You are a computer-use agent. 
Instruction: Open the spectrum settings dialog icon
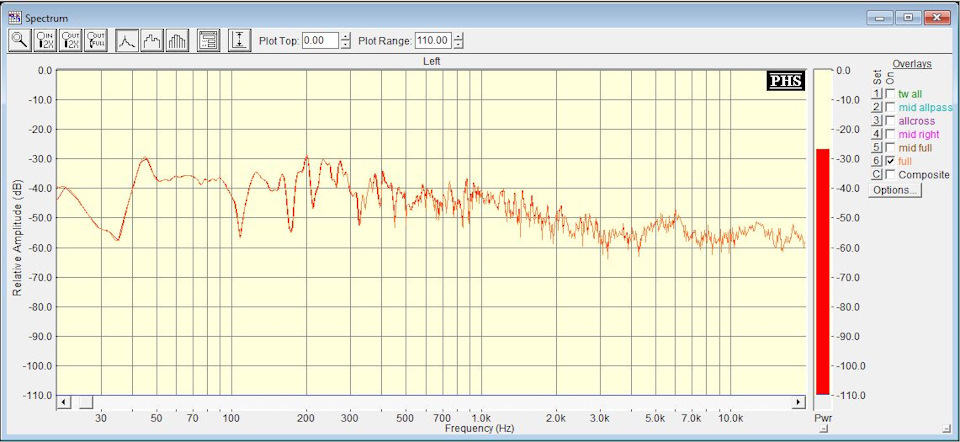click(209, 40)
